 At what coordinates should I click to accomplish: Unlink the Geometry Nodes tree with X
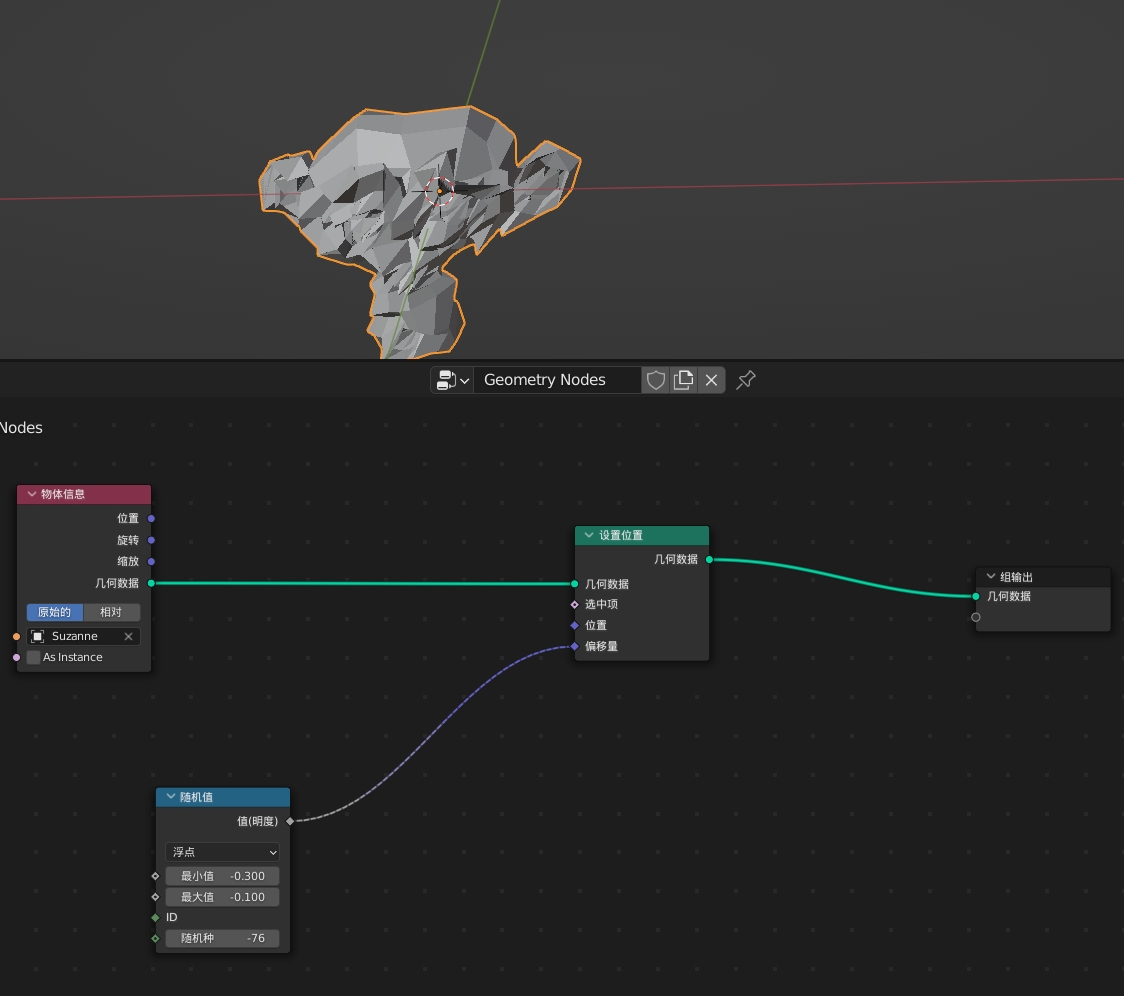[x=711, y=380]
